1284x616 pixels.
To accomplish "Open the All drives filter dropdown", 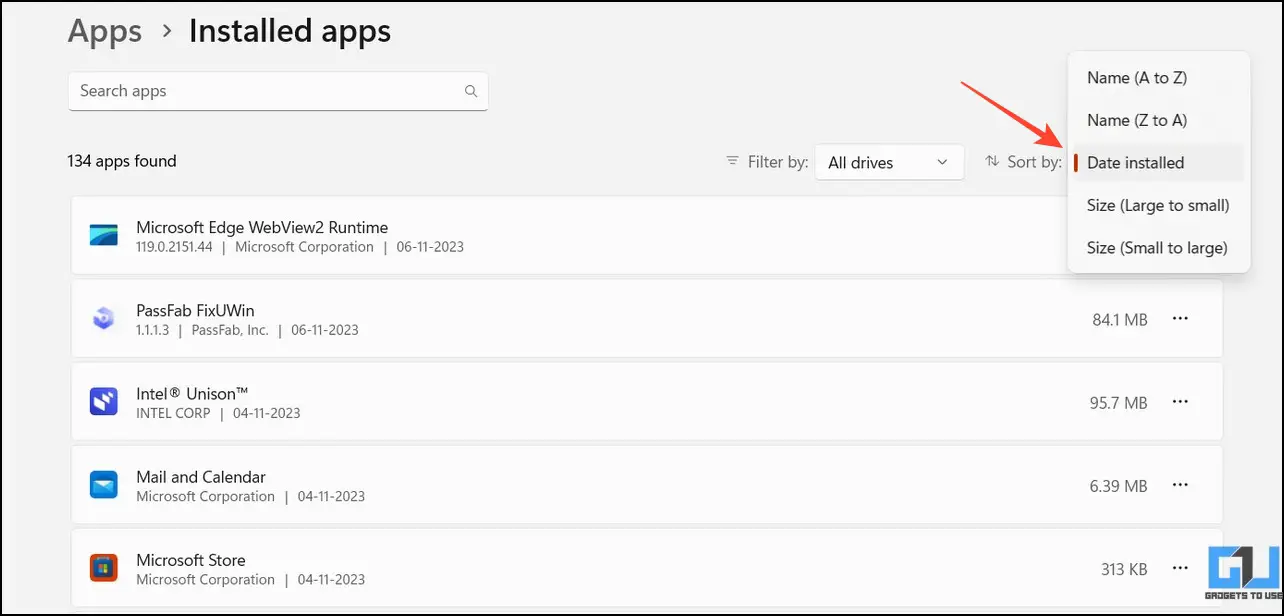I will coord(889,162).
